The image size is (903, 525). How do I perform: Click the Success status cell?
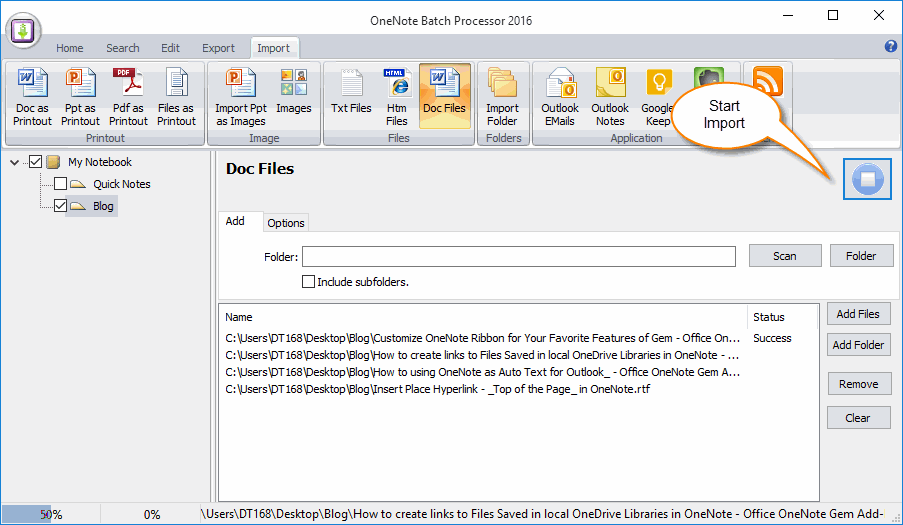tap(772, 338)
